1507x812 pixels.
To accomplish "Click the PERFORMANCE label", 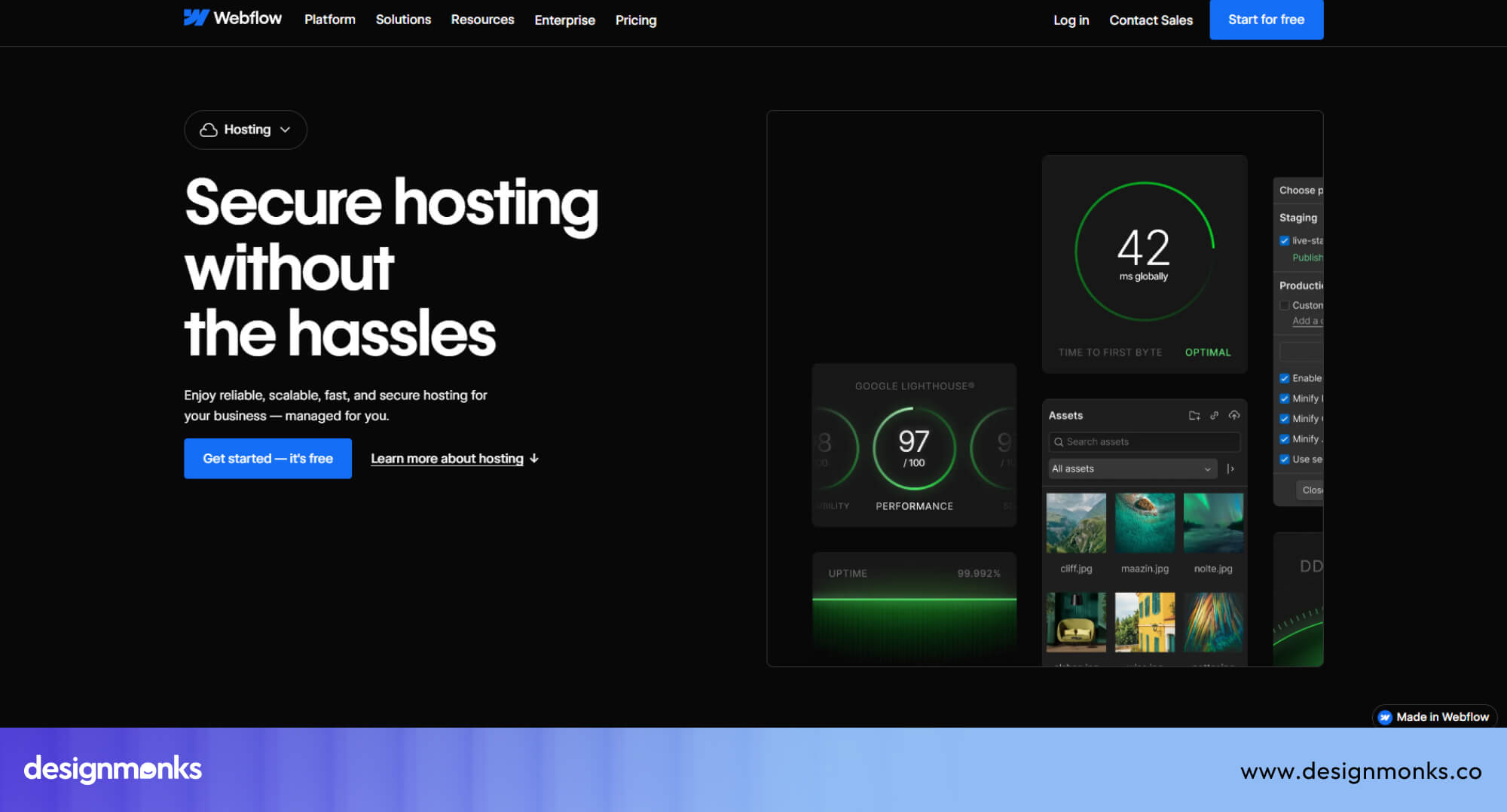I will click(914, 506).
